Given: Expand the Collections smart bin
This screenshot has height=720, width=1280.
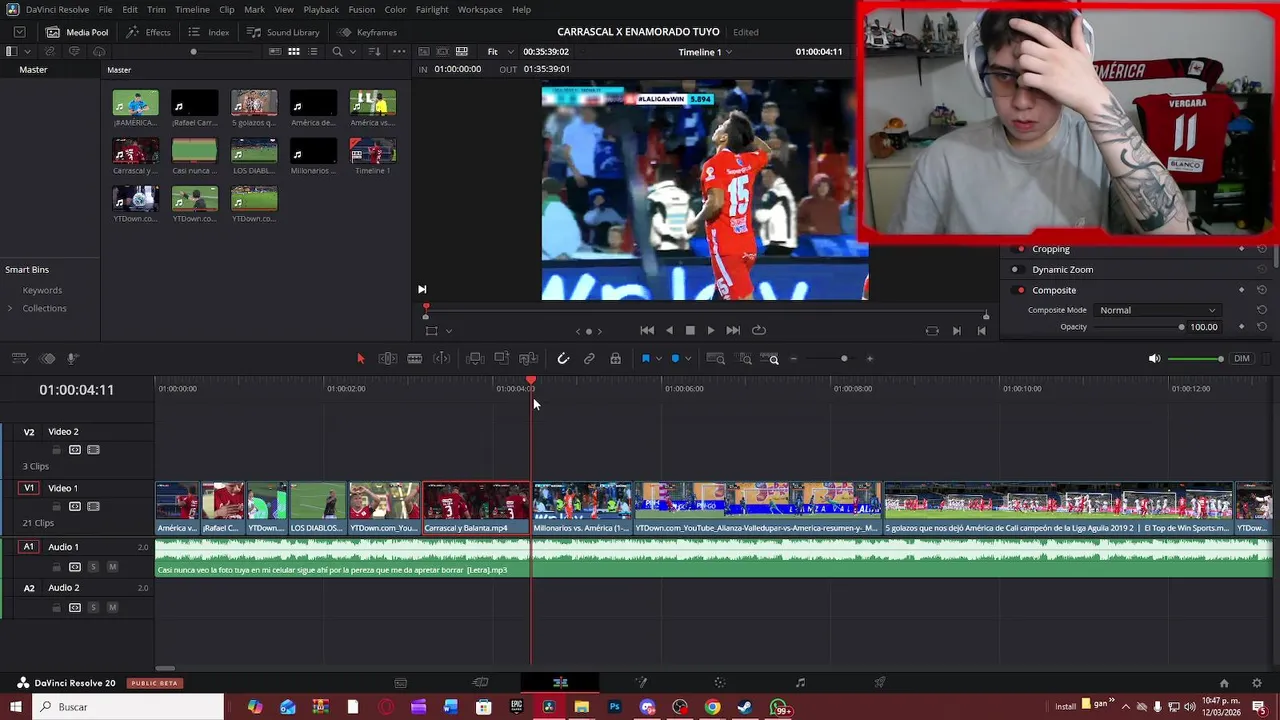Looking at the screenshot, I should [x=10, y=308].
